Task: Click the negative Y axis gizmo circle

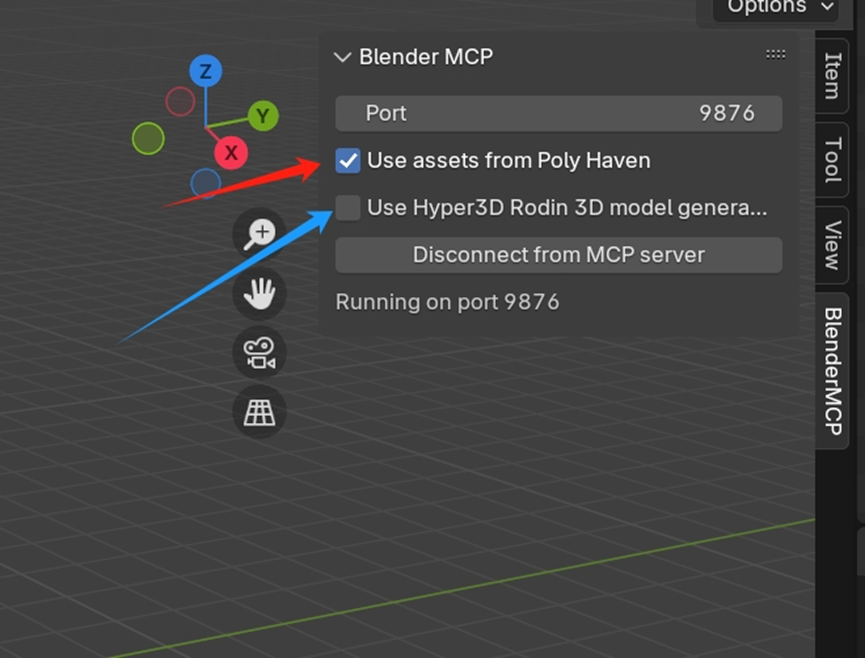Action: (148, 138)
